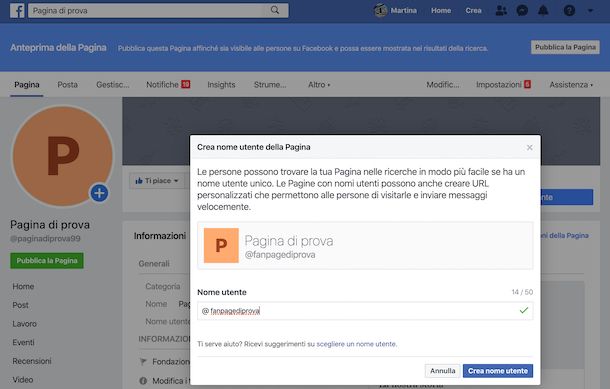Open the Strume... tab

[270, 84]
